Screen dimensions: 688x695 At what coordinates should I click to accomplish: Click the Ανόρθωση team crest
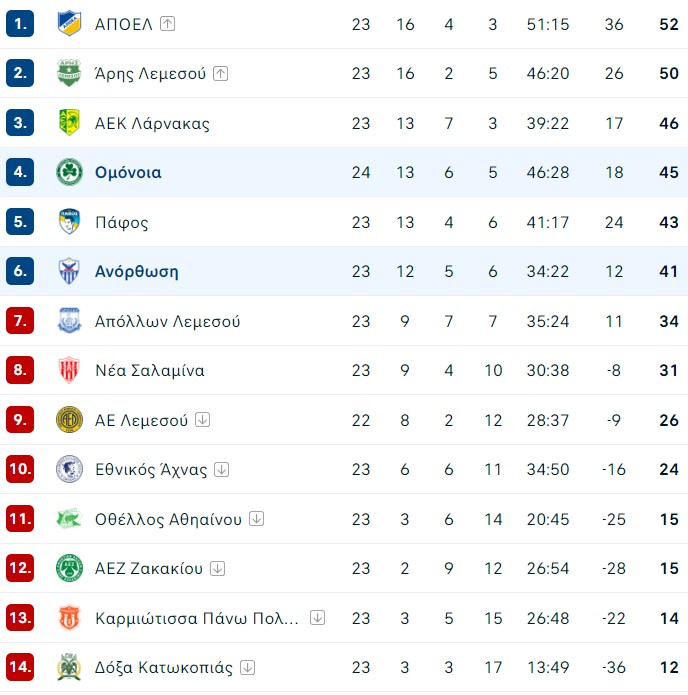pyautogui.click(x=69, y=271)
